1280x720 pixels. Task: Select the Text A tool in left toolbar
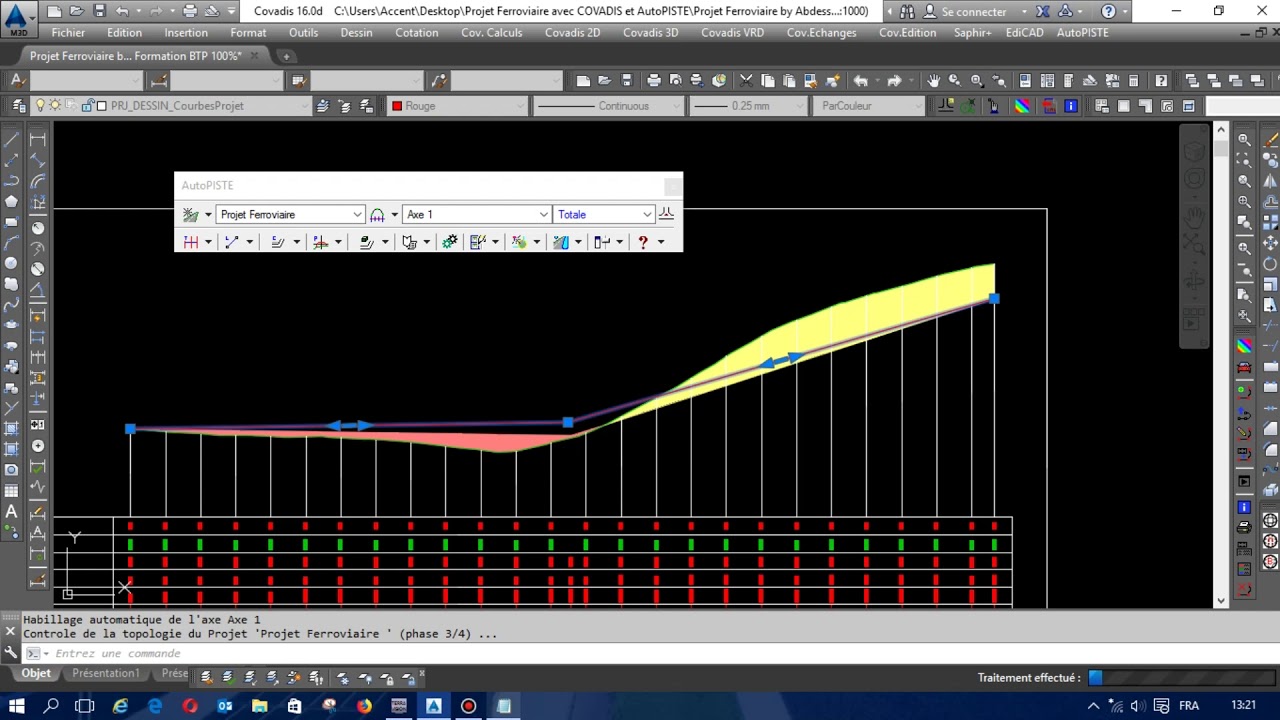(12, 511)
